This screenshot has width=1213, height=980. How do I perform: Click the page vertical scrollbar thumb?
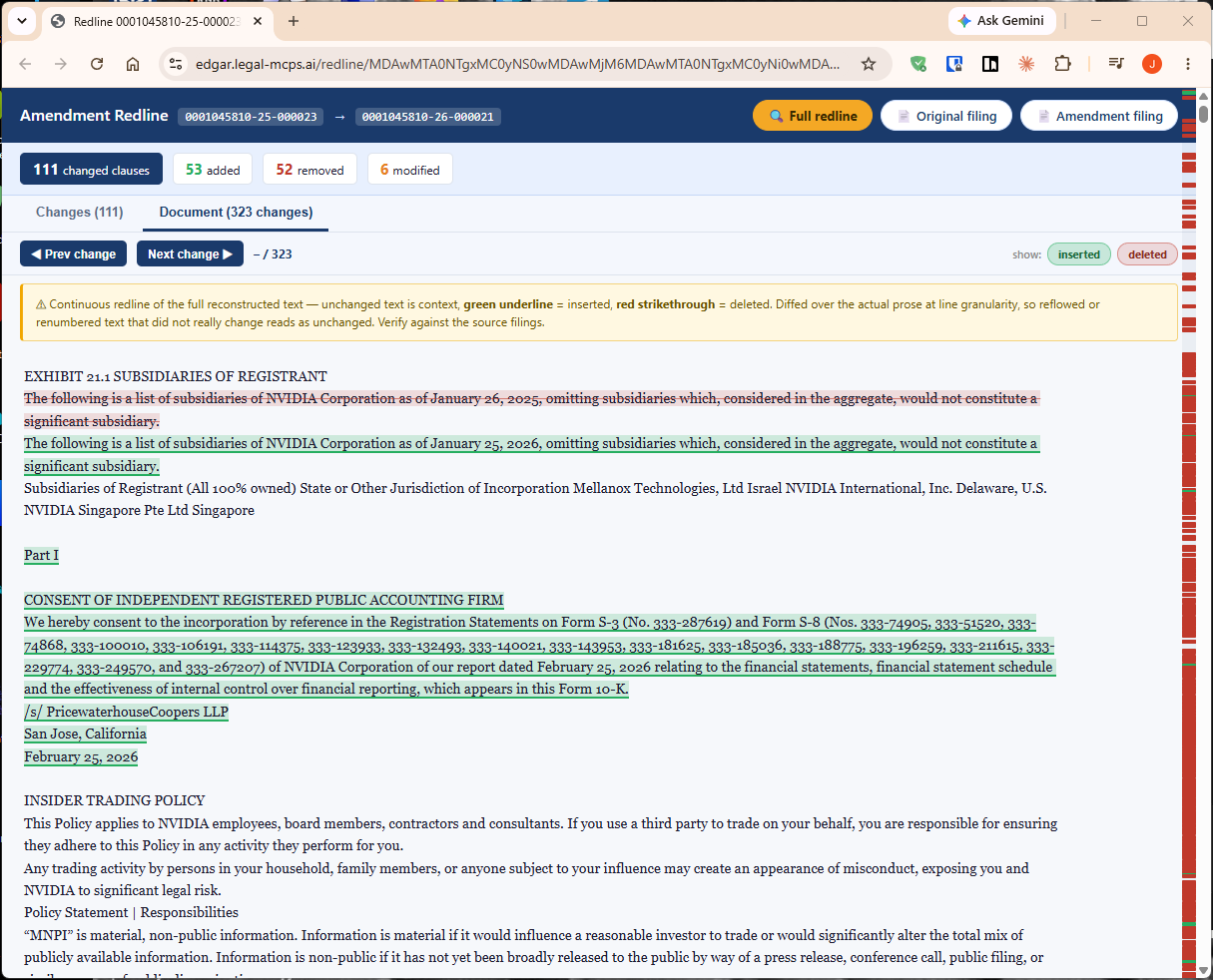1203,113
